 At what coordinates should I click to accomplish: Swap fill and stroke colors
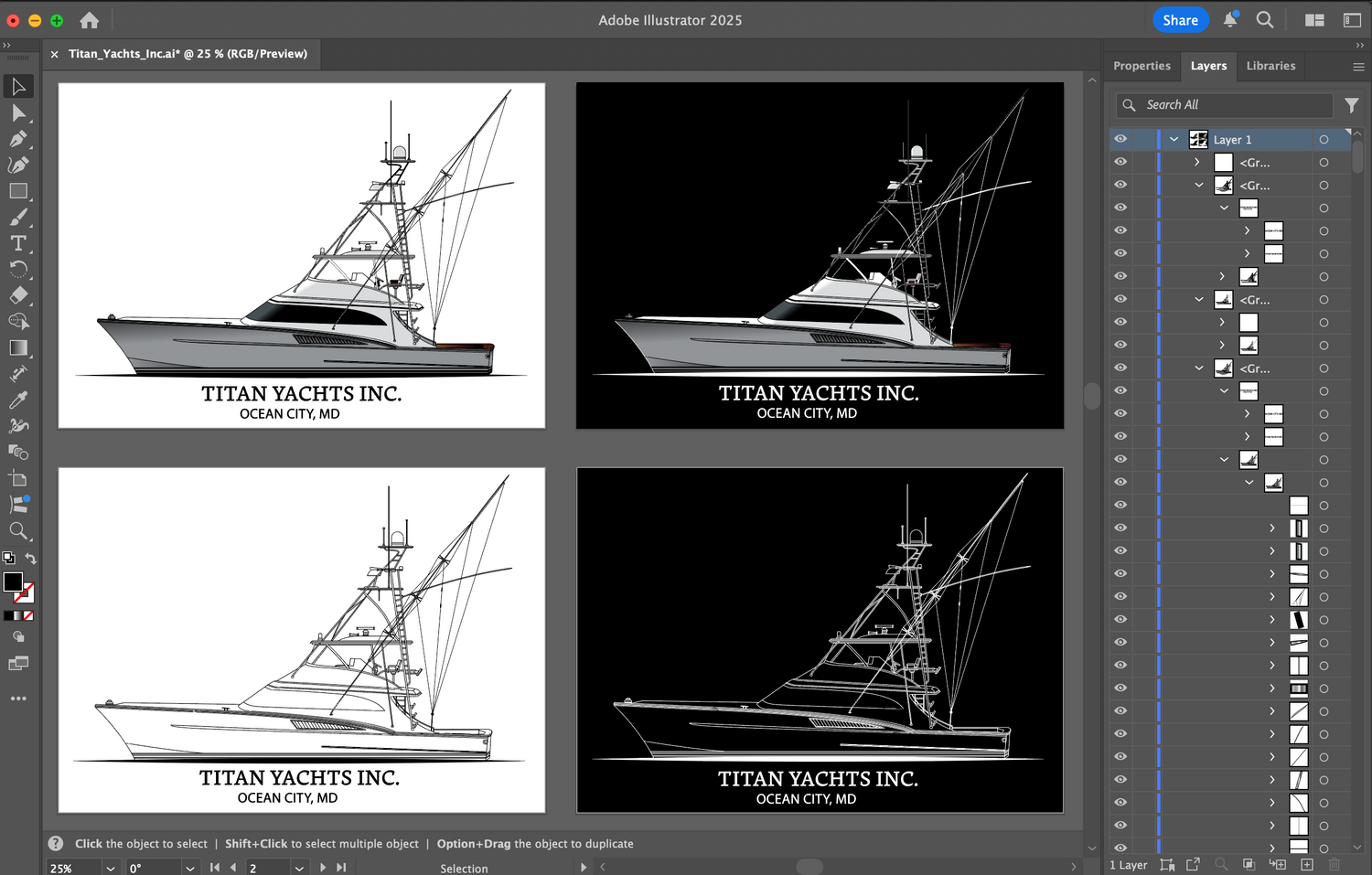pyautogui.click(x=30, y=559)
